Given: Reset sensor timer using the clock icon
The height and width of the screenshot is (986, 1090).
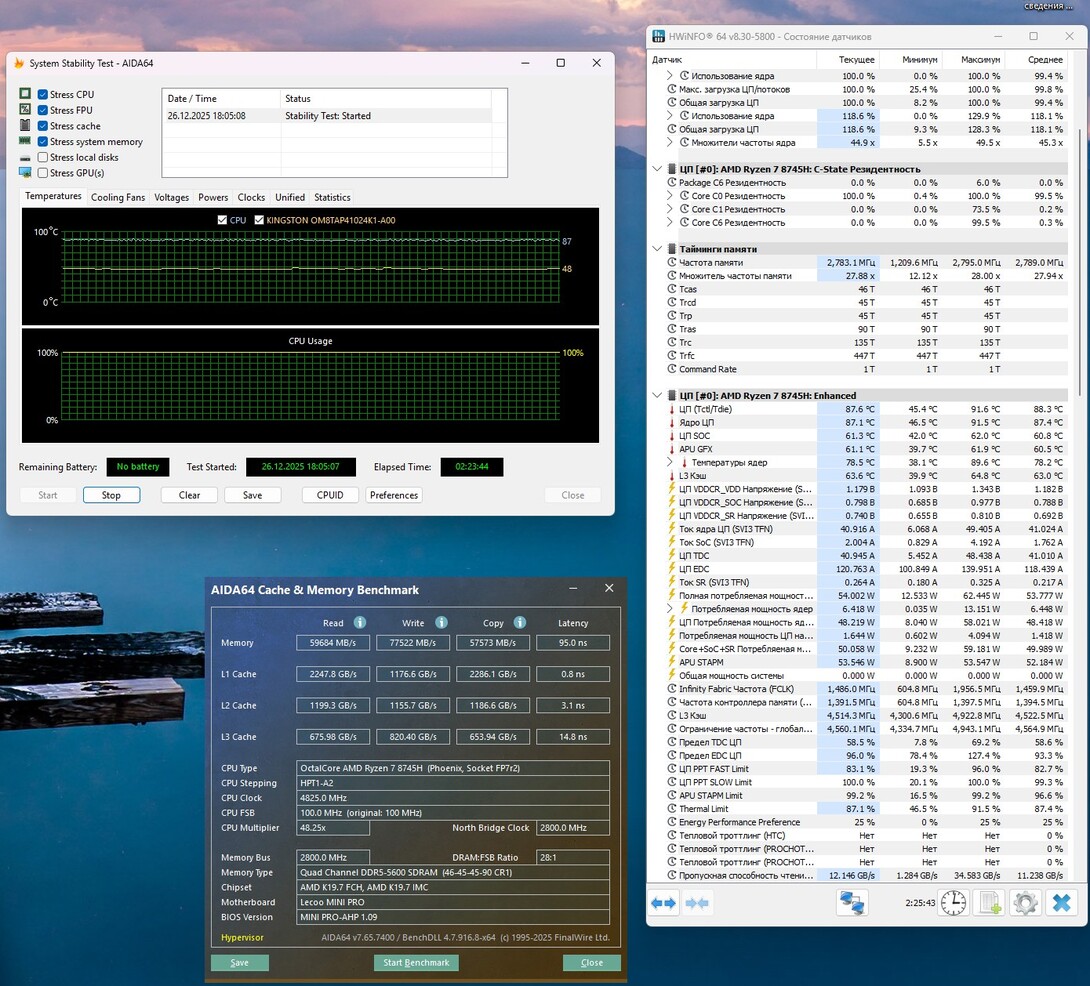Looking at the screenshot, I should (953, 903).
